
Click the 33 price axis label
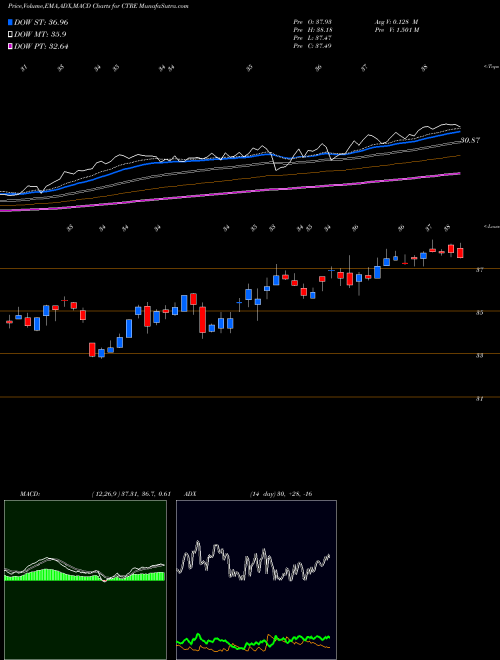[x=479, y=356]
